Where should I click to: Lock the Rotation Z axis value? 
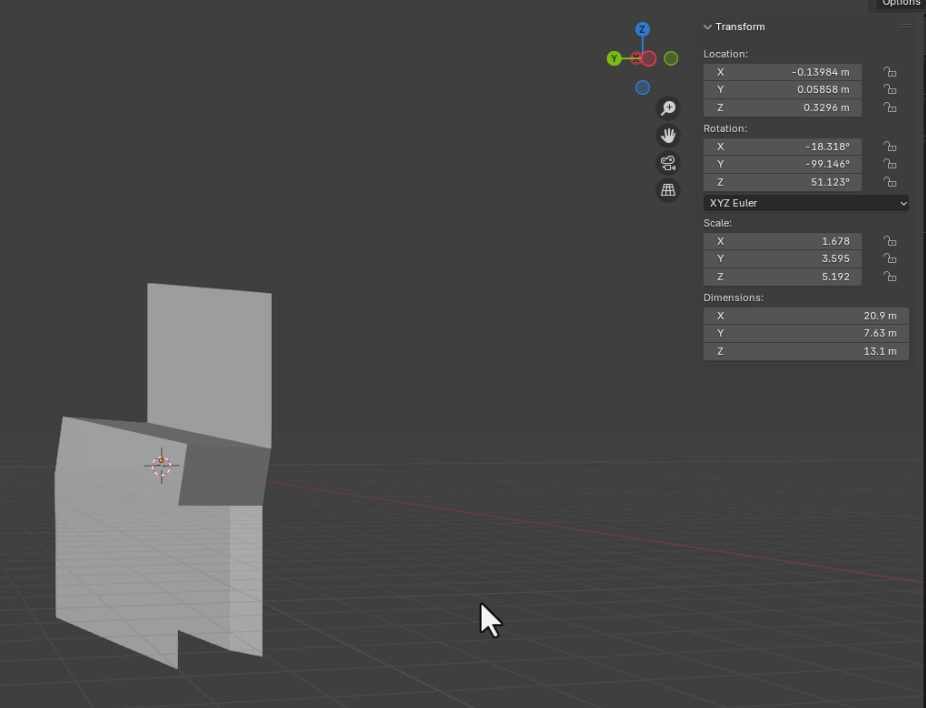coord(890,182)
